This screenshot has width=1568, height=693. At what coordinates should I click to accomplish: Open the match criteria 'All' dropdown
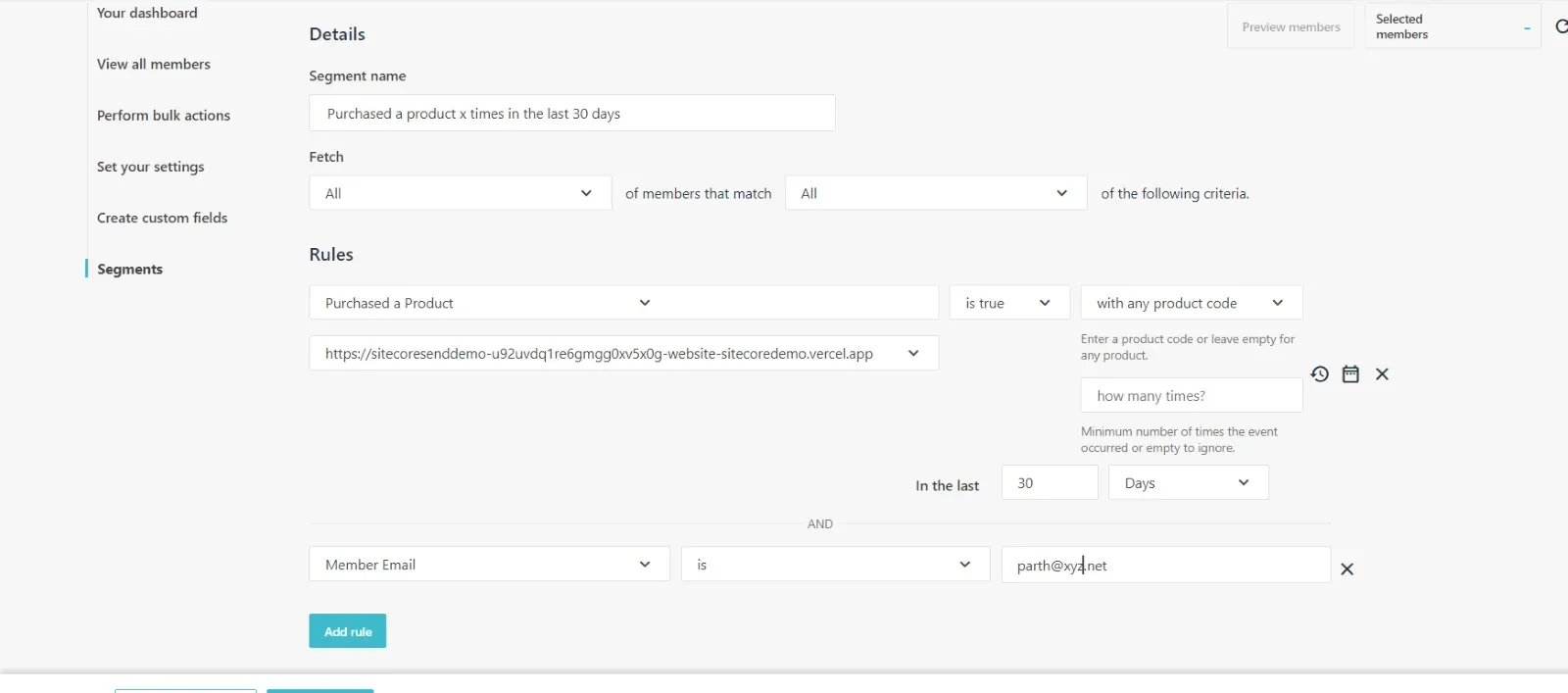936,193
